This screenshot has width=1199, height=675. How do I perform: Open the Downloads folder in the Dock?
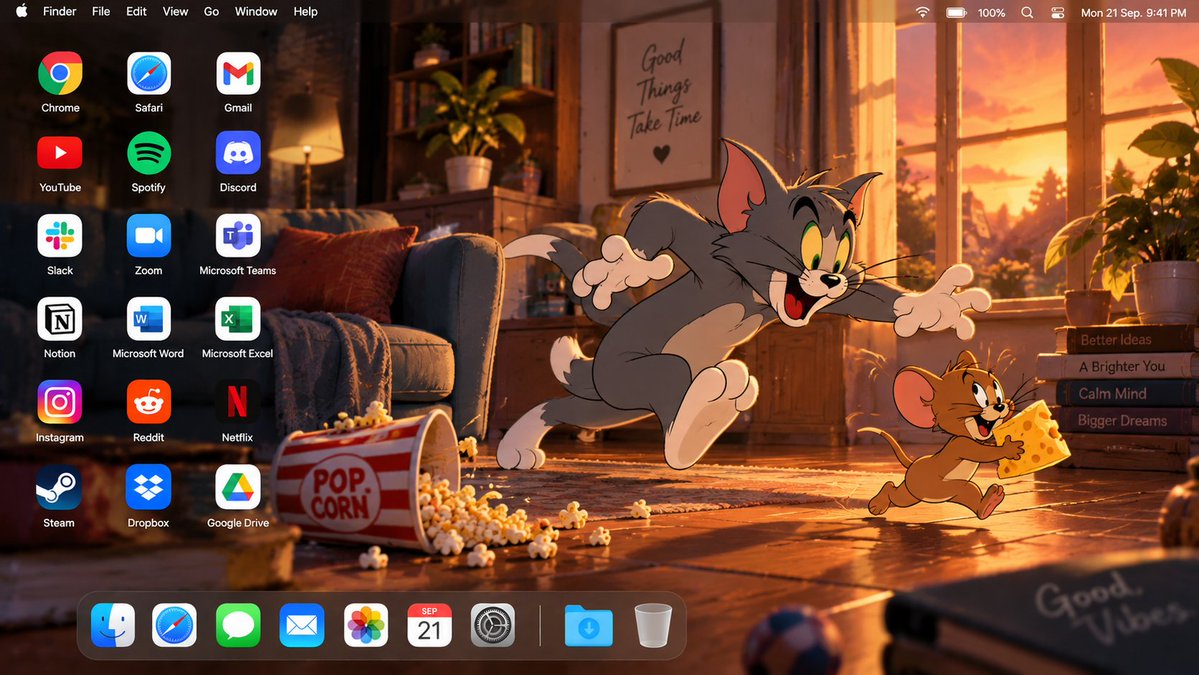[589, 626]
